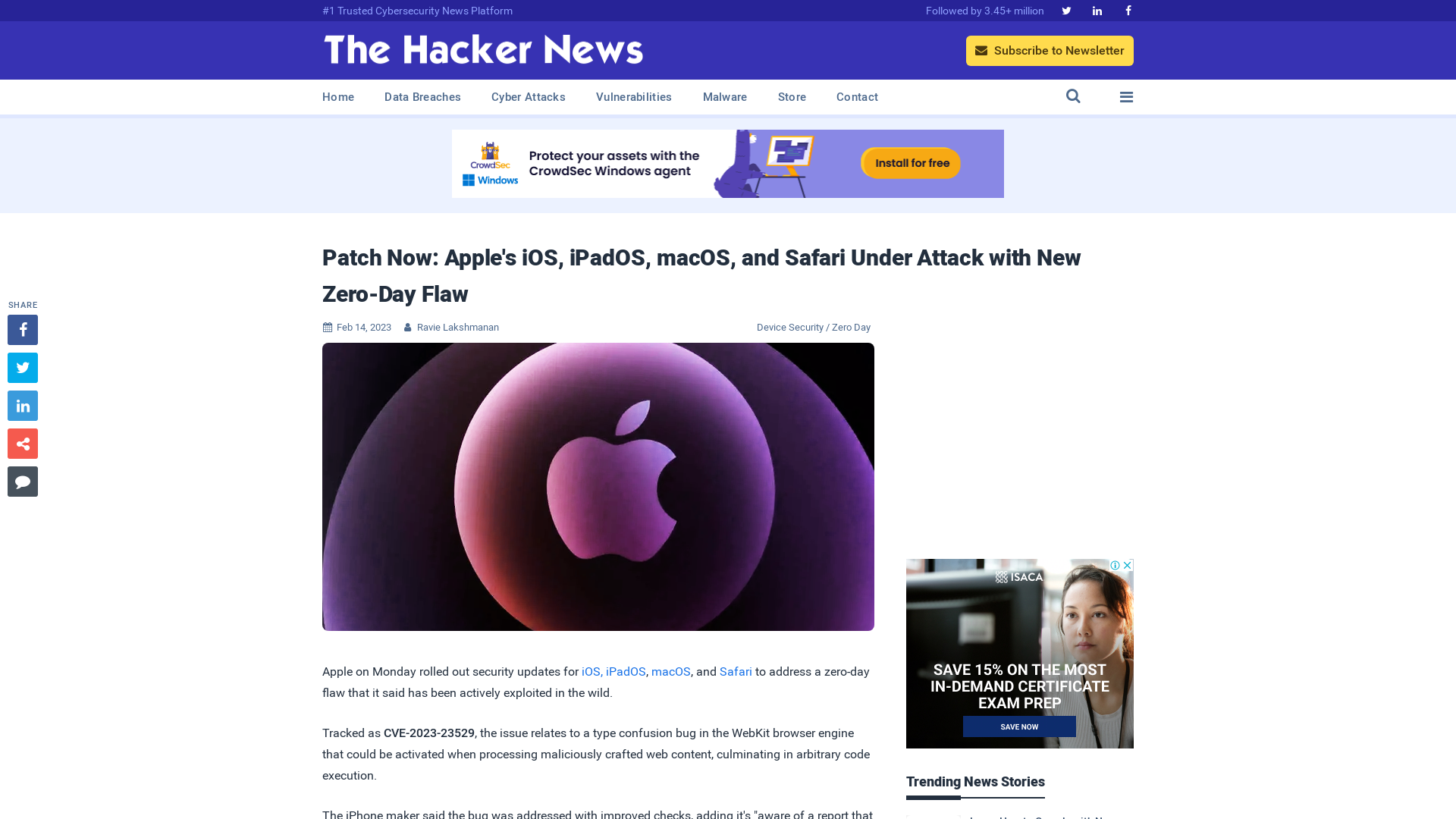The image size is (1456, 819).
Task: Click the Facebook icon in header social bar
Action: pos(1127,10)
